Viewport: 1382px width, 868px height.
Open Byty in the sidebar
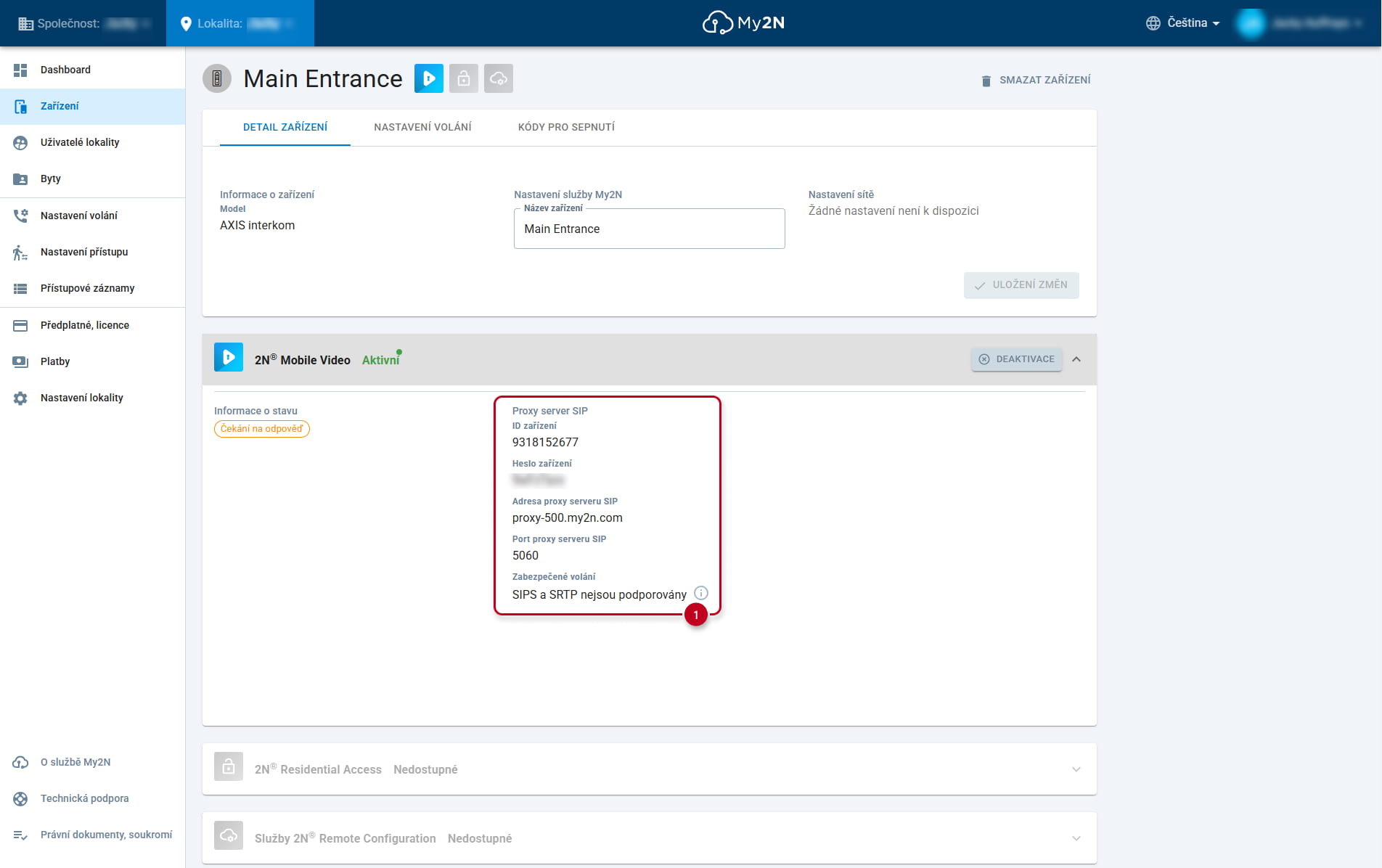pos(92,179)
